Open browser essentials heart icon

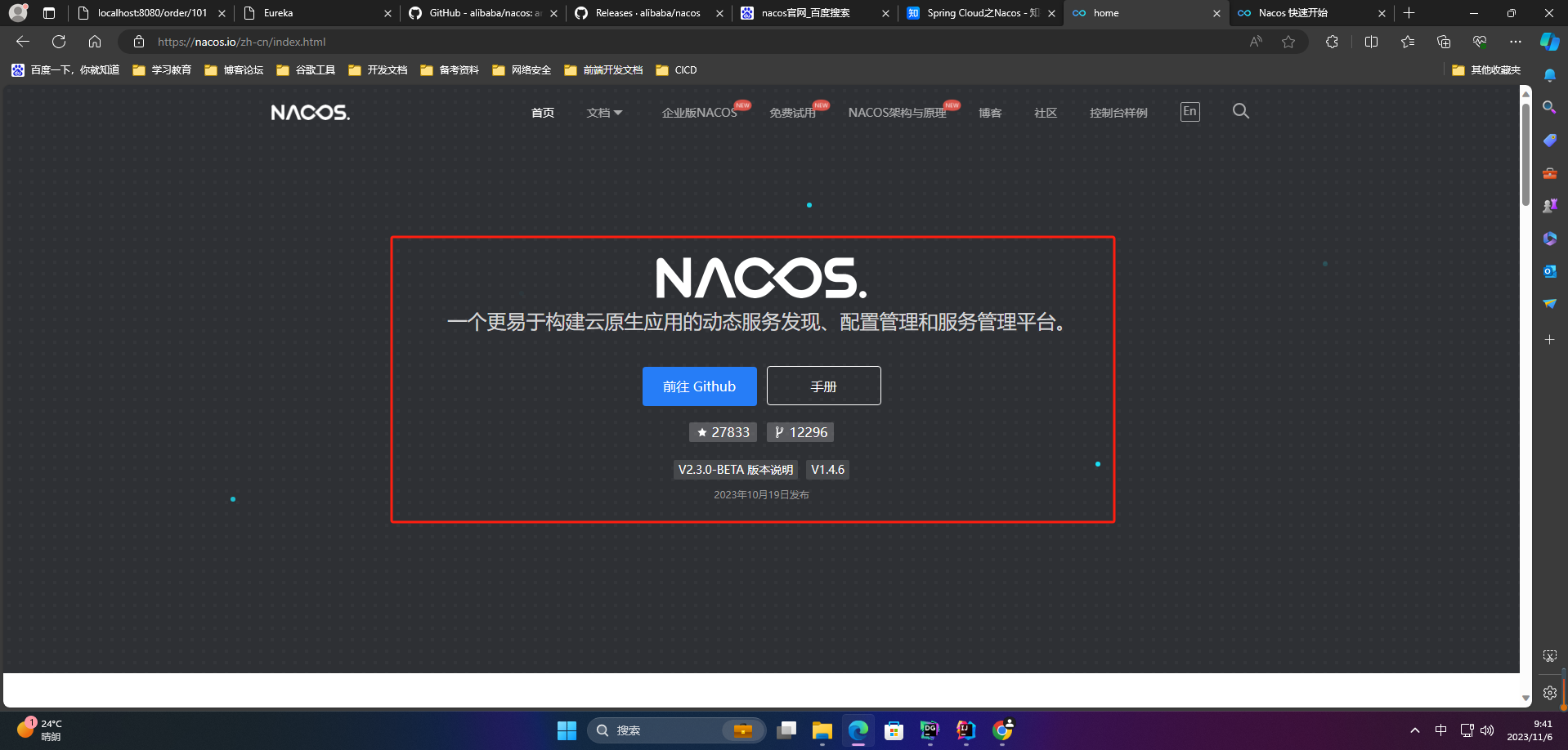click(x=1479, y=42)
